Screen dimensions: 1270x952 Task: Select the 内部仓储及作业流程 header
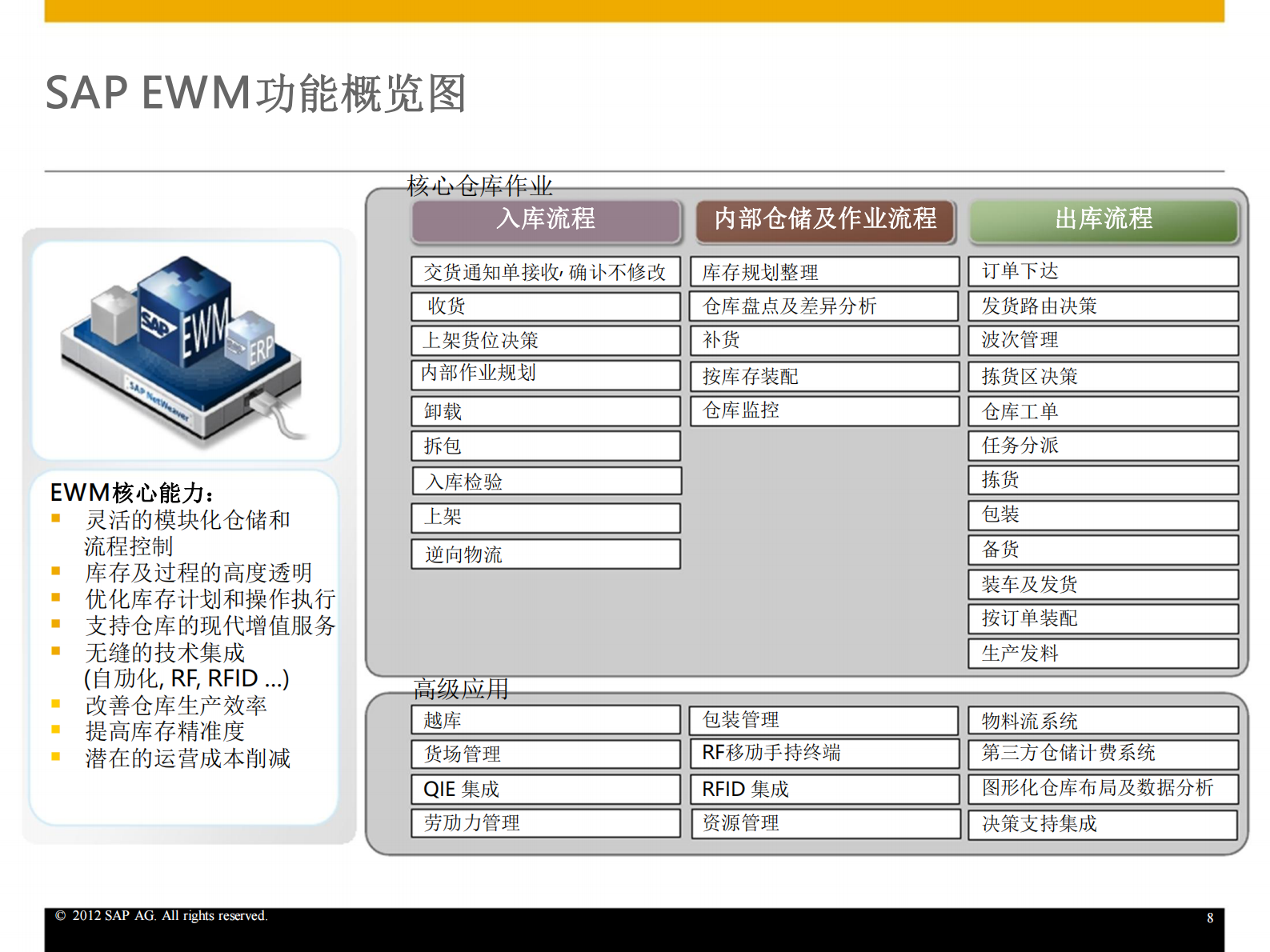pos(825,220)
